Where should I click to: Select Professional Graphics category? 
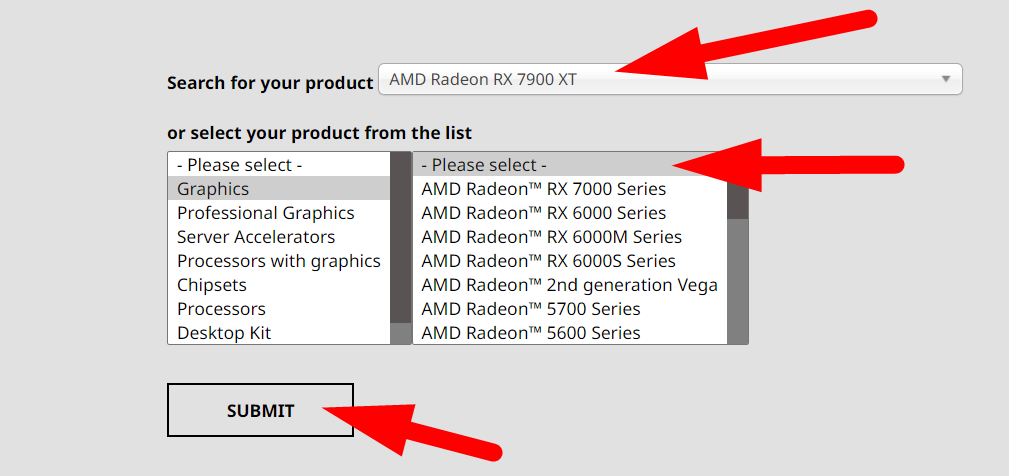pos(279,213)
